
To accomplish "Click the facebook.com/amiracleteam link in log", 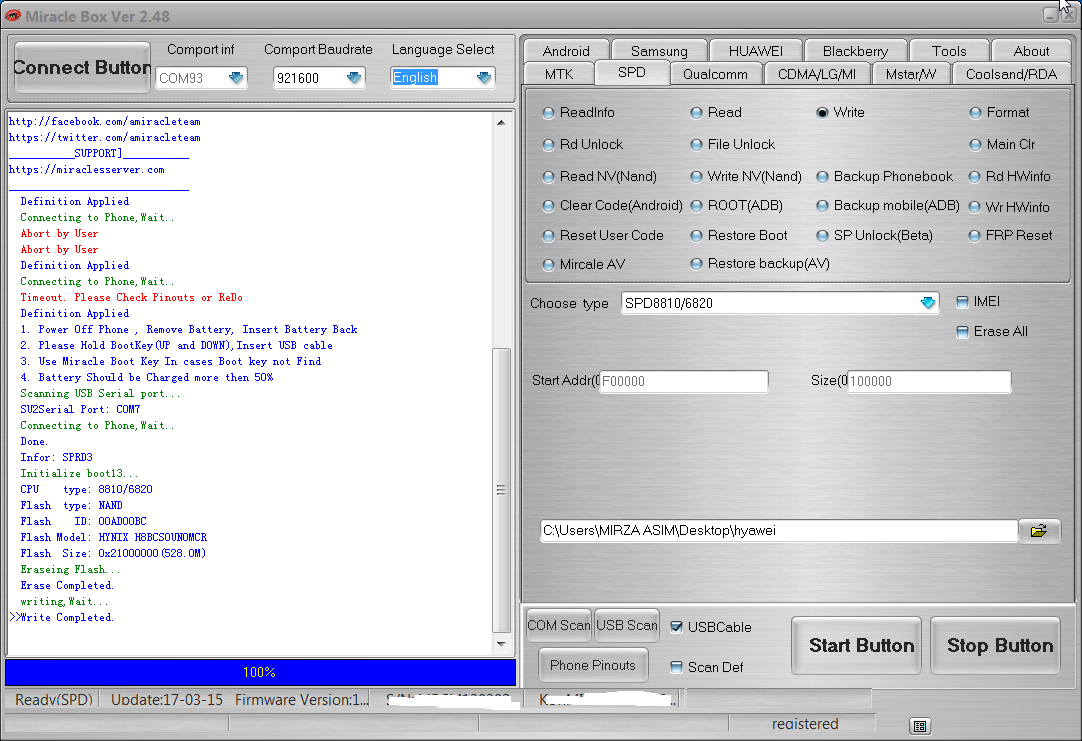I will coord(104,121).
